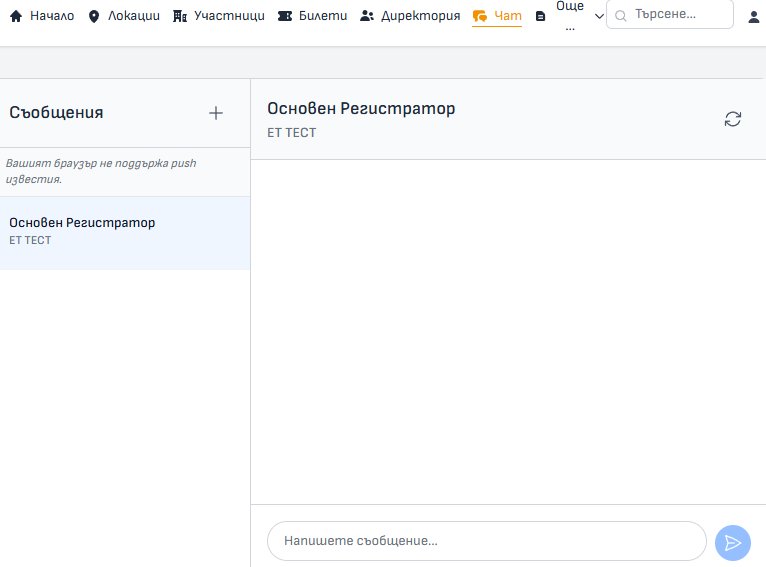This screenshot has width=766, height=567.
Task: Click the document icon before Още
Action: (x=540, y=17)
